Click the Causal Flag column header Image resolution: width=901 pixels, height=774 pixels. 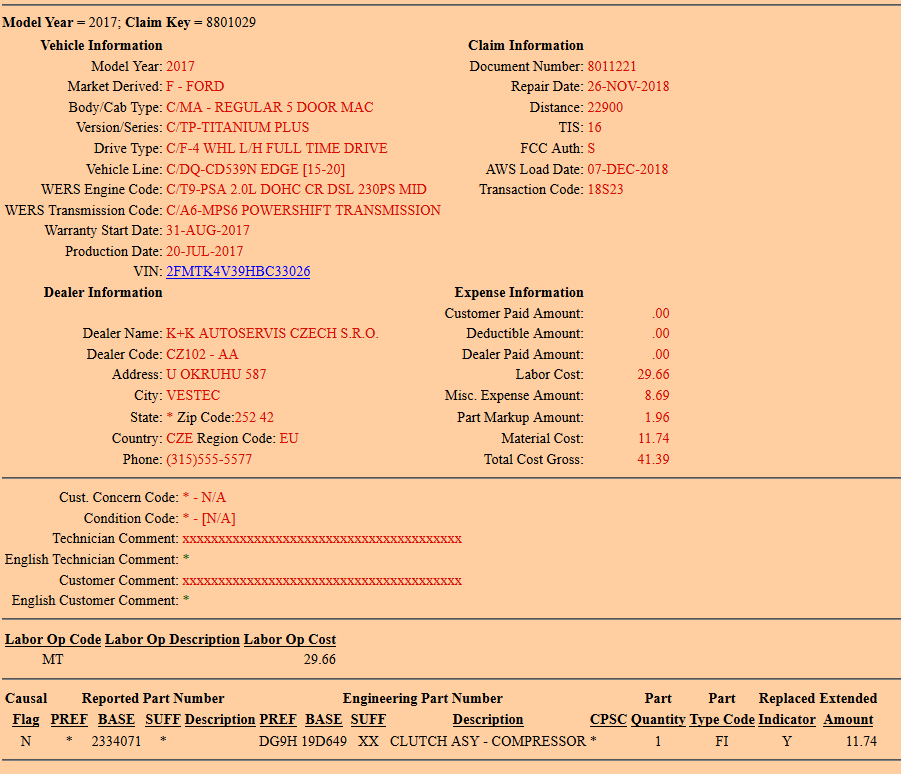tap(26, 720)
